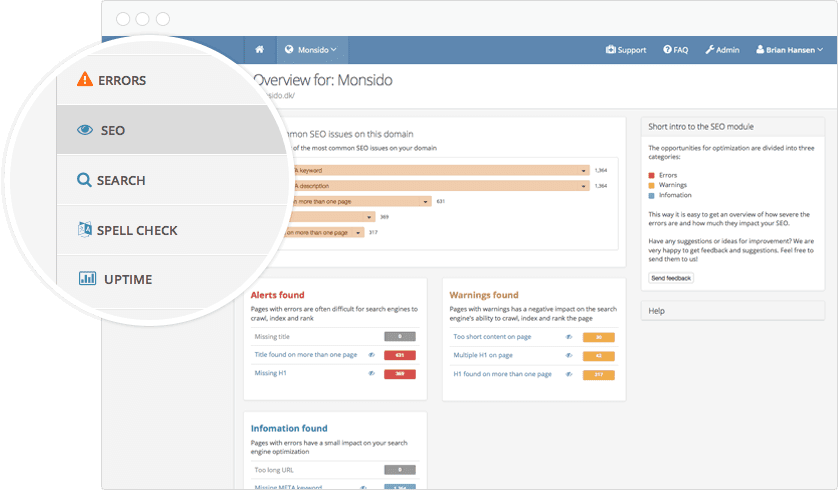Click the Send feedback button
This screenshot has width=838, height=490.
point(671,278)
